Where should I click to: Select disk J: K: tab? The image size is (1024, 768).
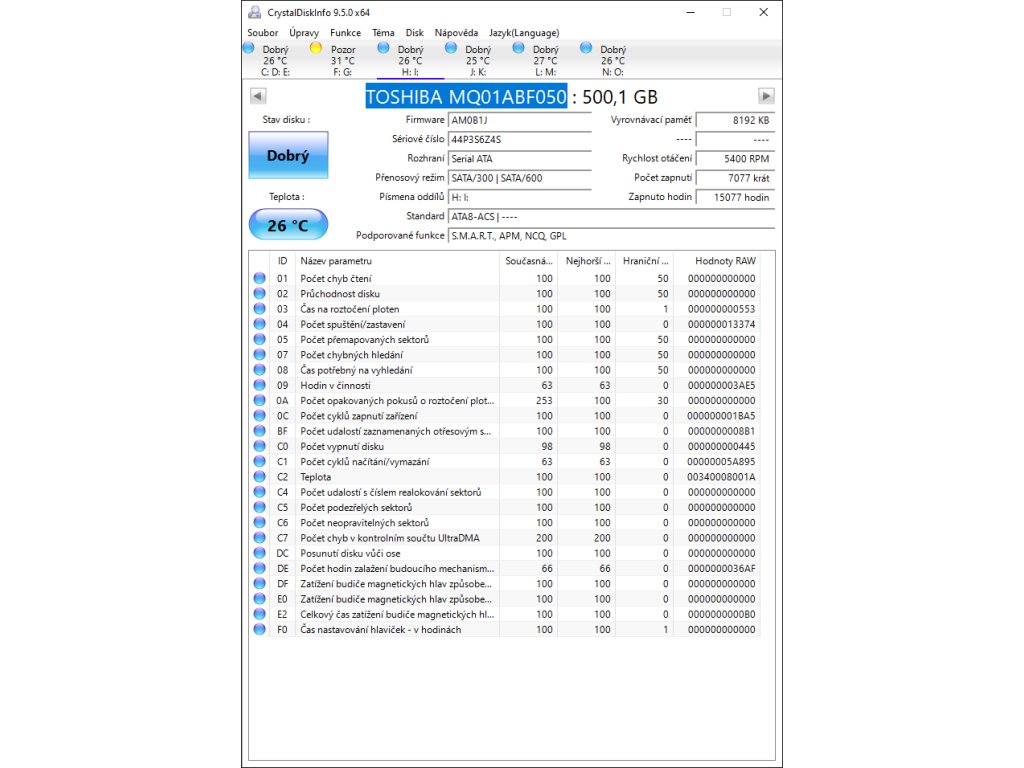[478, 60]
